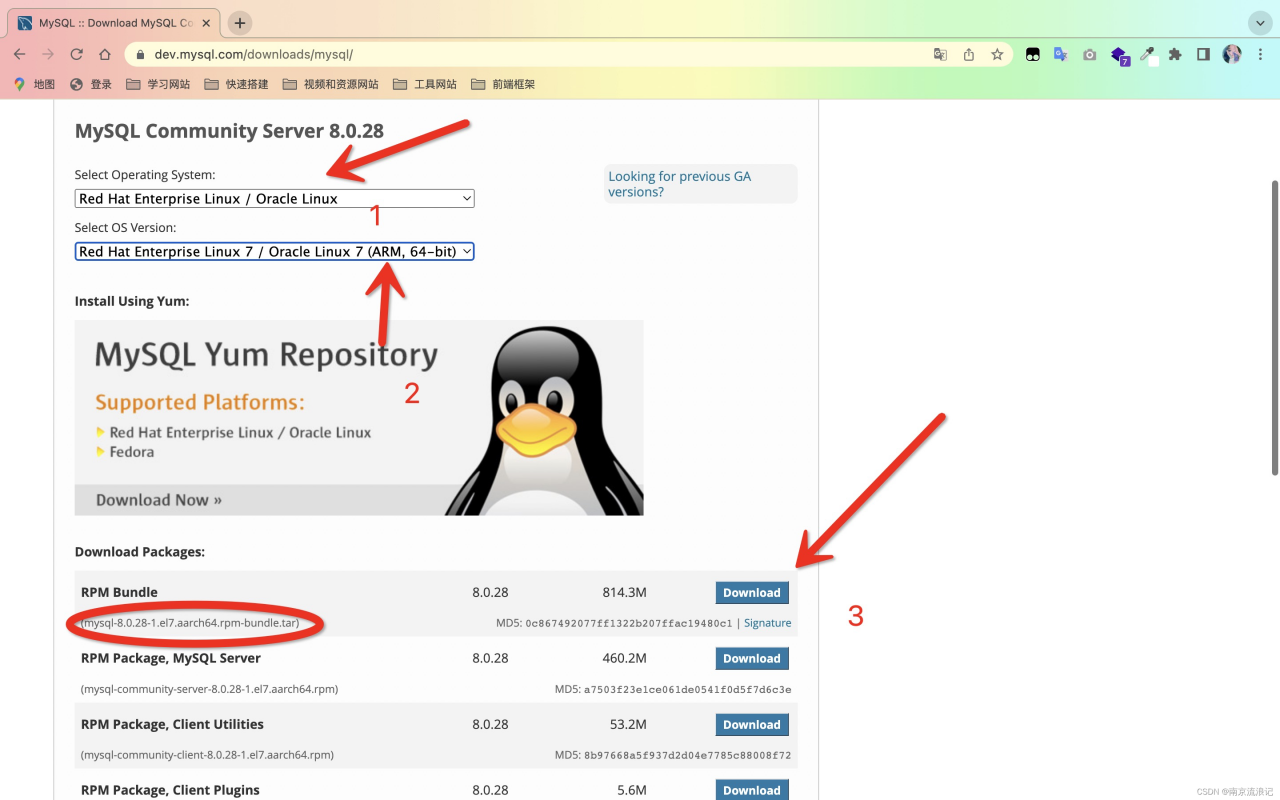1280x800 pixels.
Task: Download RPM Package, Client Utilities
Action: point(752,724)
